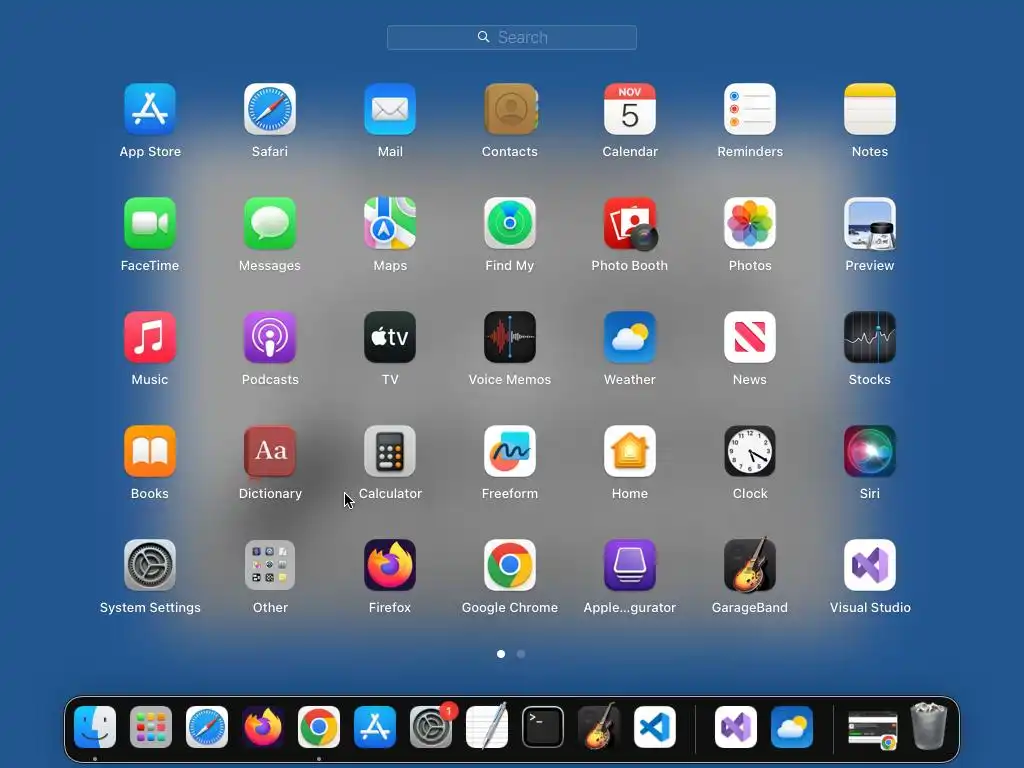The image size is (1024, 768).
Task: Launch the Music app
Action: coord(150,337)
